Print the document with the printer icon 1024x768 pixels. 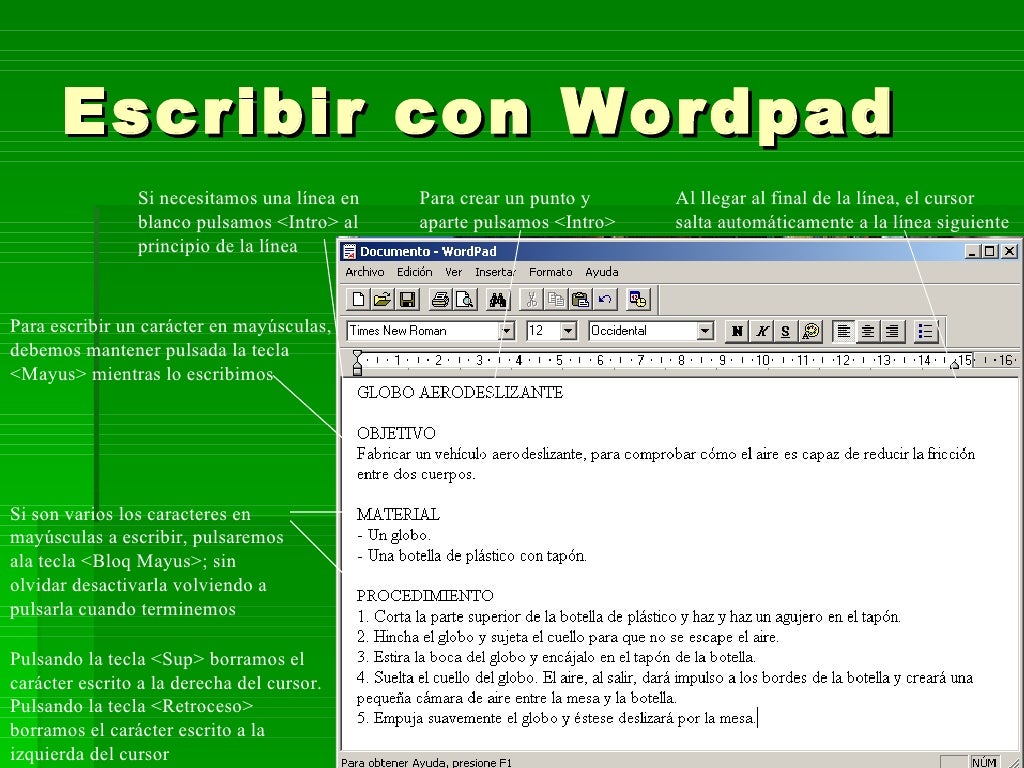pyautogui.click(x=440, y=300)
